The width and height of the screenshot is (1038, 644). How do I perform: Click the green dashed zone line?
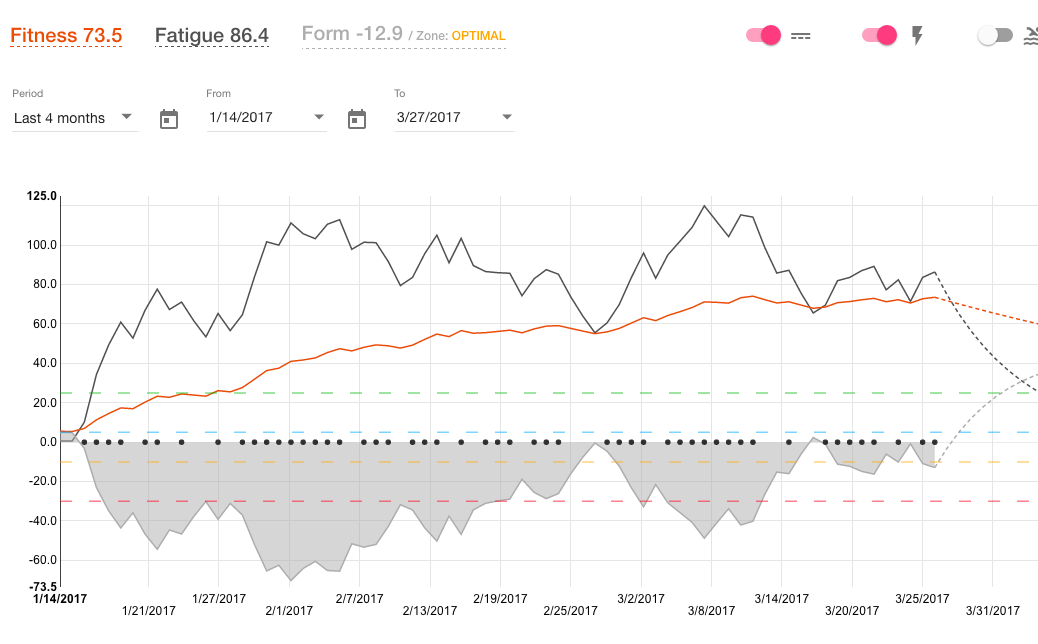(500, 393)
